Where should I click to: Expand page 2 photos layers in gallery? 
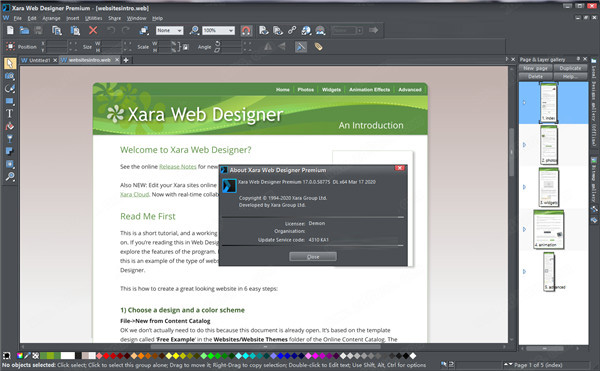(525, 145)
